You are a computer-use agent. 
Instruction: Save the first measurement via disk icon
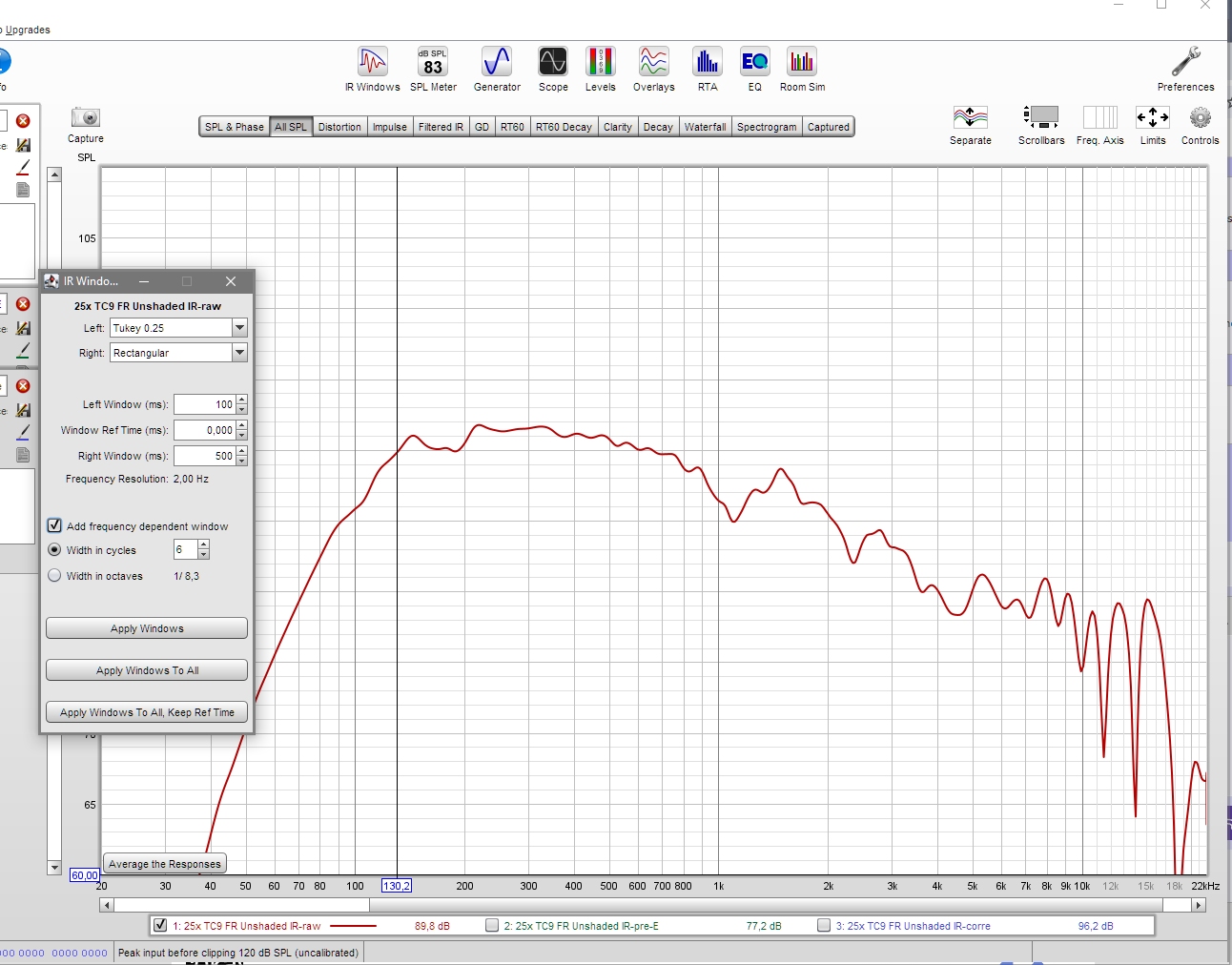23,145
